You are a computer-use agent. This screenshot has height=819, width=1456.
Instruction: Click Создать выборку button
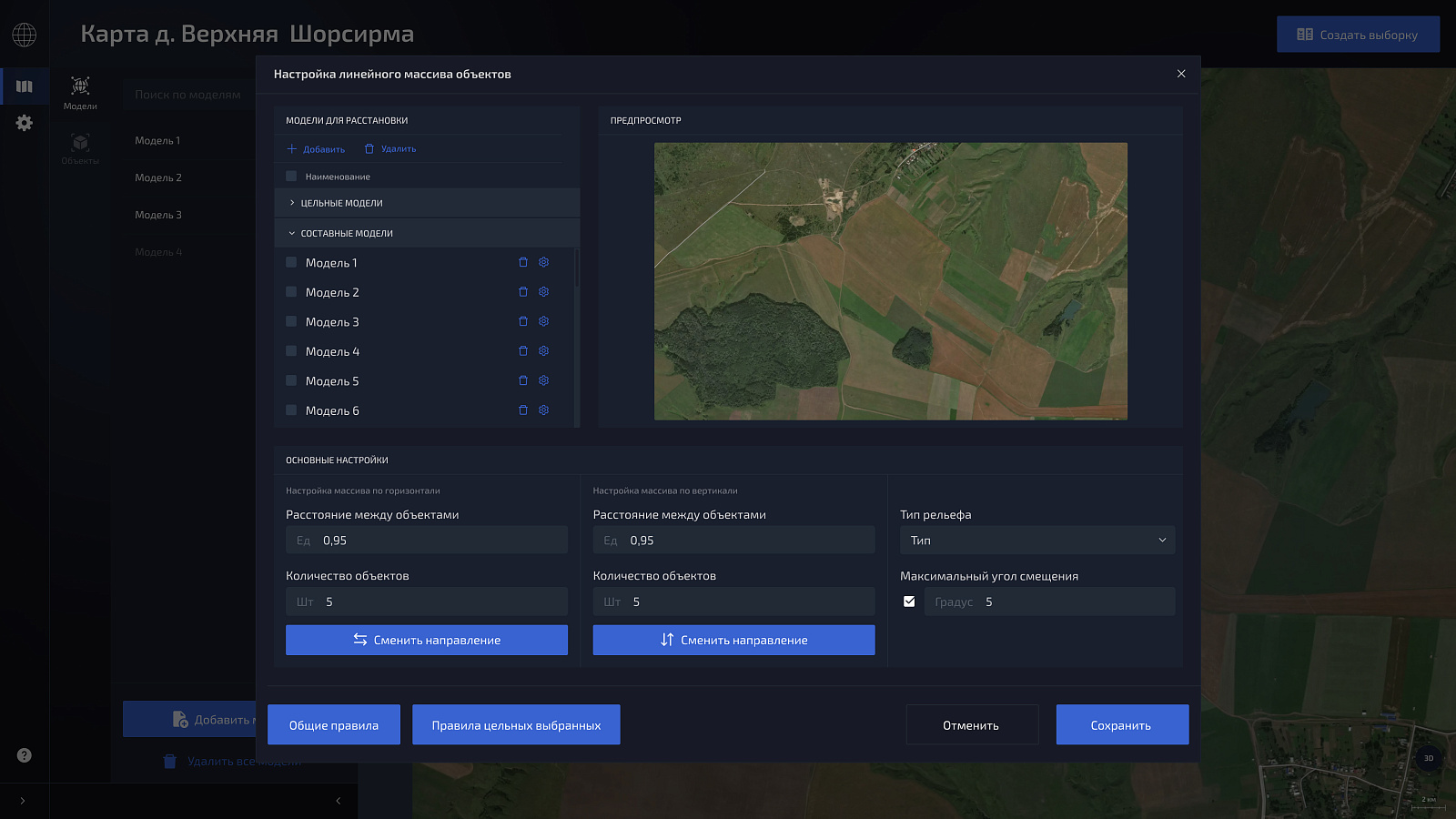(x=1358, y=35)
